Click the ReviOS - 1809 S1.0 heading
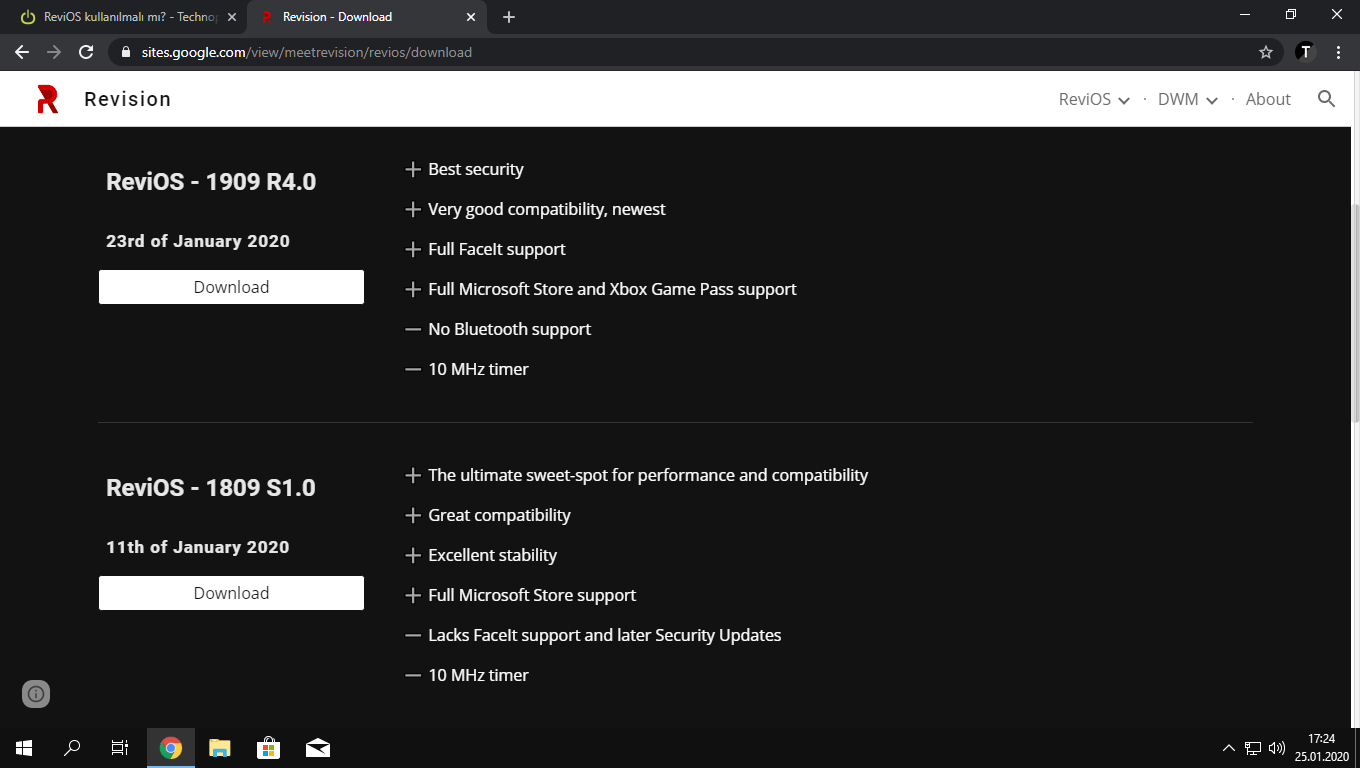1360x768 pixels. (x=211, y=488)
